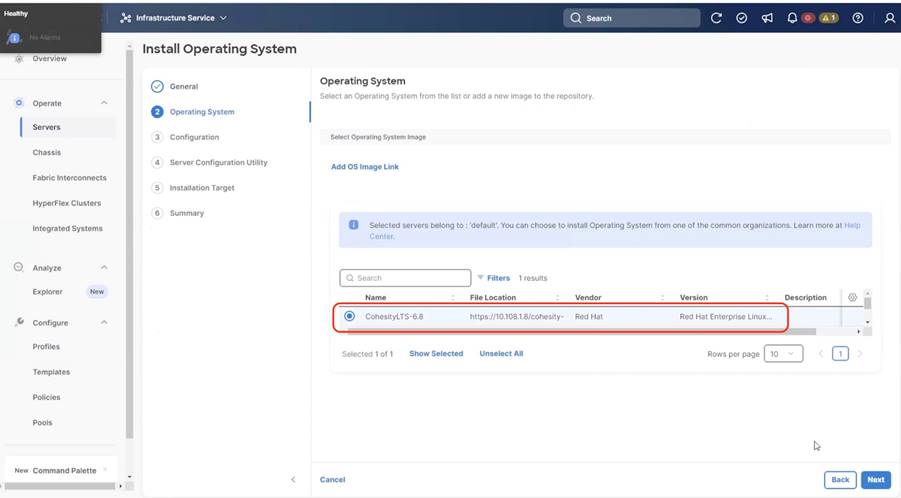Go to the Servers sidebar item
901x498 pixels.
[x=46, y=127]
